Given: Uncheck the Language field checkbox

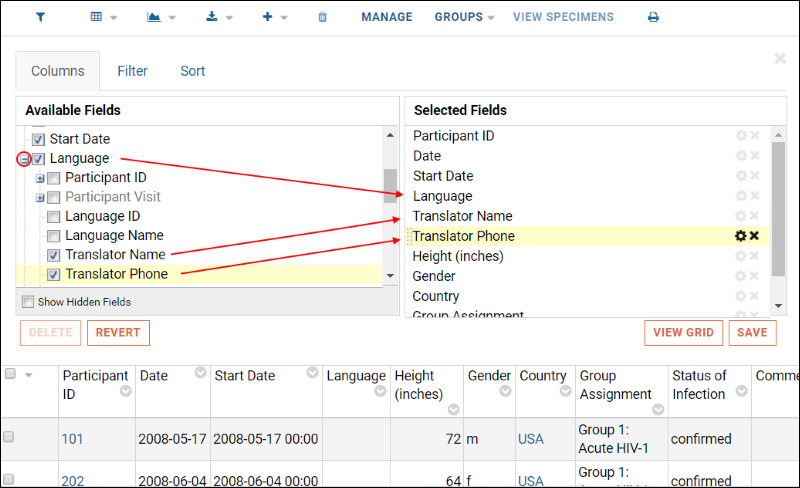Looking at the screenshot, I should pos(38,159).
